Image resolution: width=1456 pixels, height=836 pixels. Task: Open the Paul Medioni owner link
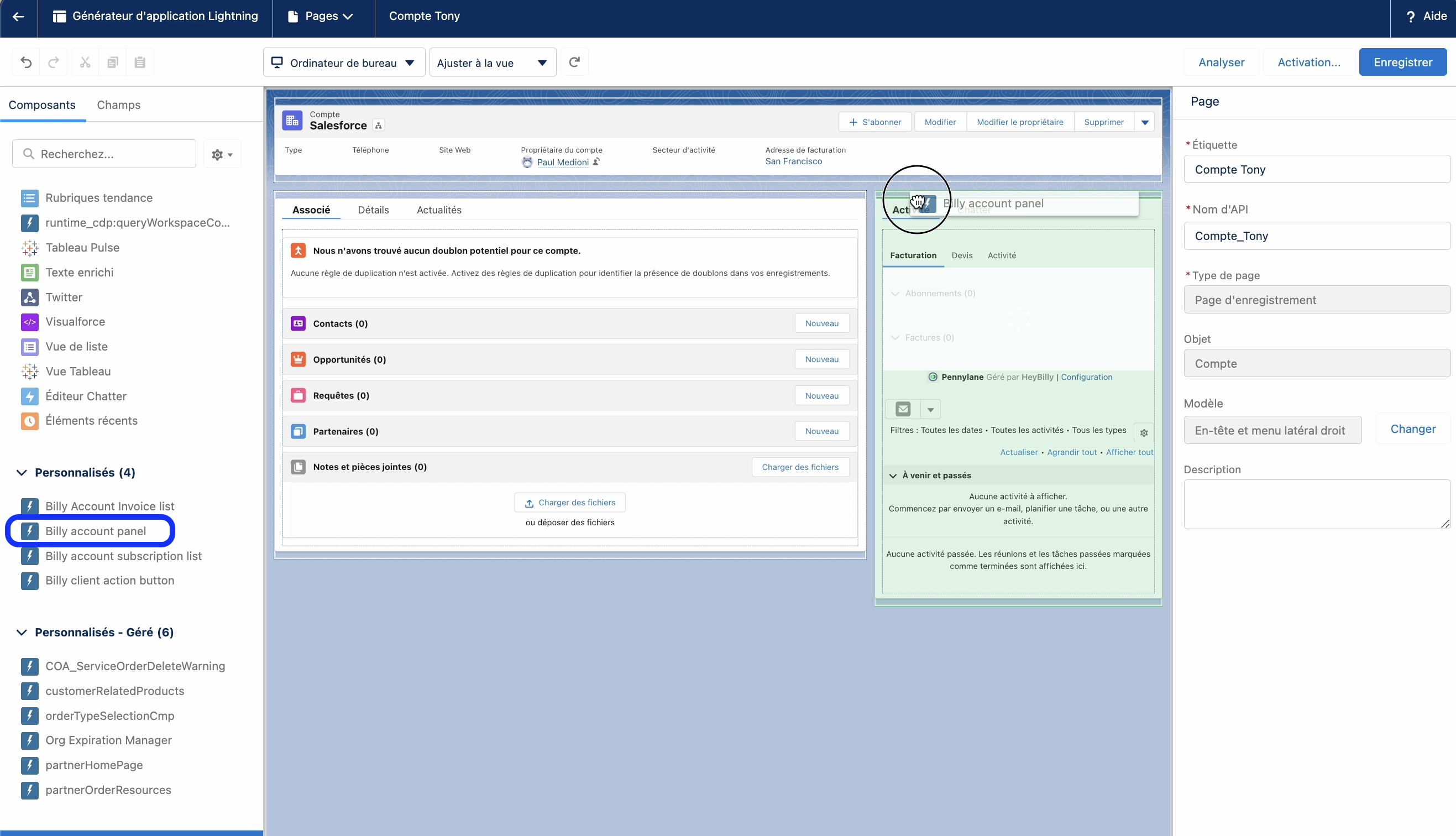point(562,163)
